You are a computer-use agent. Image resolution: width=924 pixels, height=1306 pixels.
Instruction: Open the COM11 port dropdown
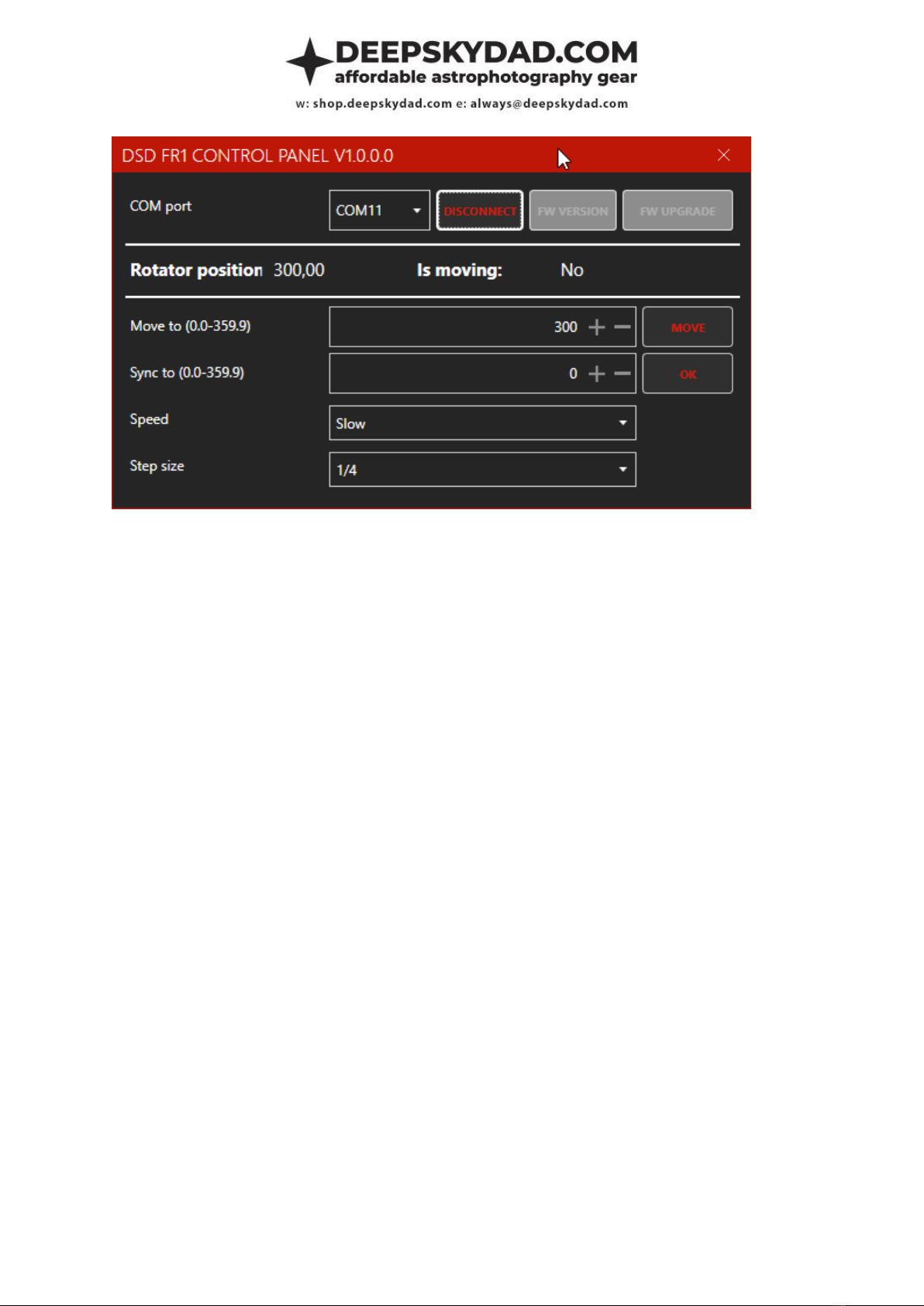(379, 210)
